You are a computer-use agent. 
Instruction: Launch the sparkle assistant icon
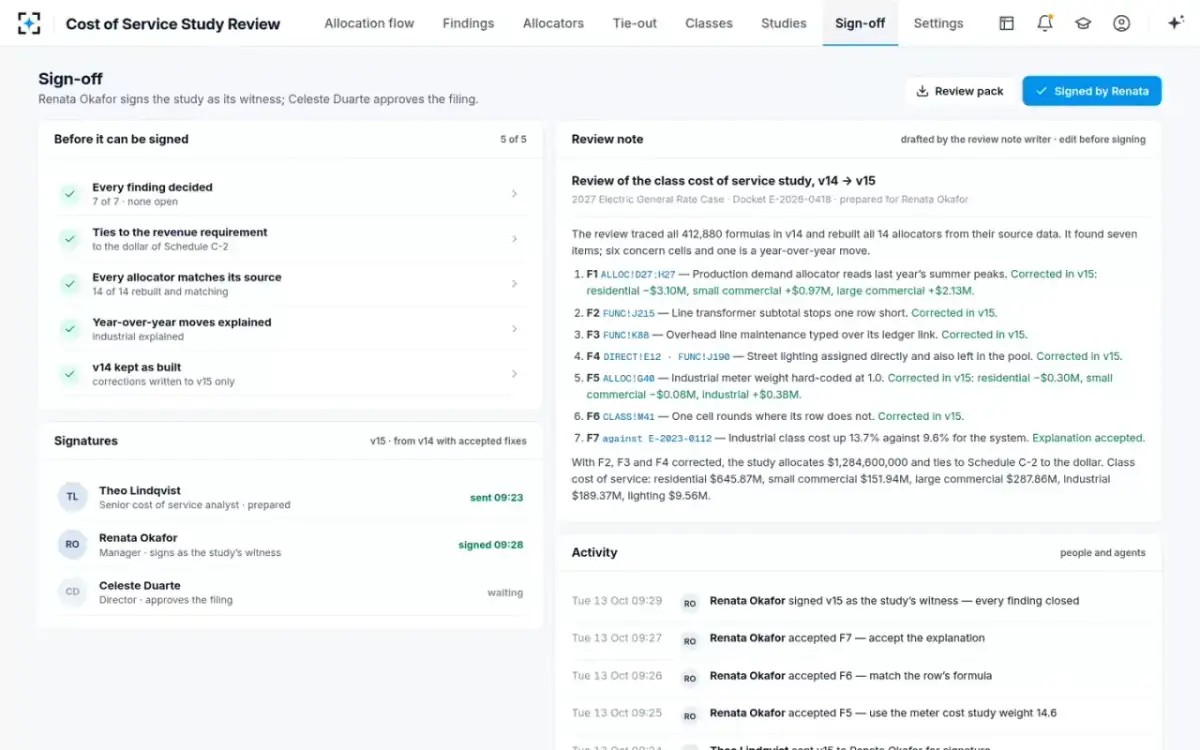coord(1176,23)
